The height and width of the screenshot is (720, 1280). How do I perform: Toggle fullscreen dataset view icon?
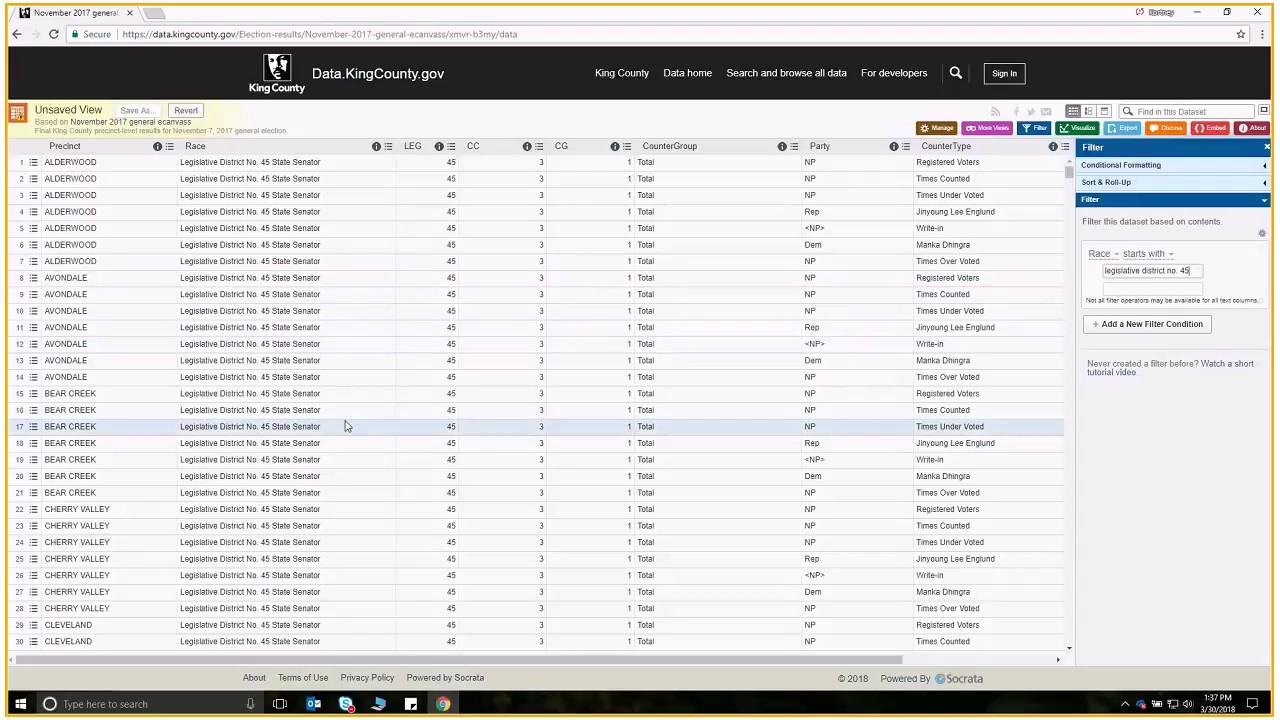[1263, 110]
